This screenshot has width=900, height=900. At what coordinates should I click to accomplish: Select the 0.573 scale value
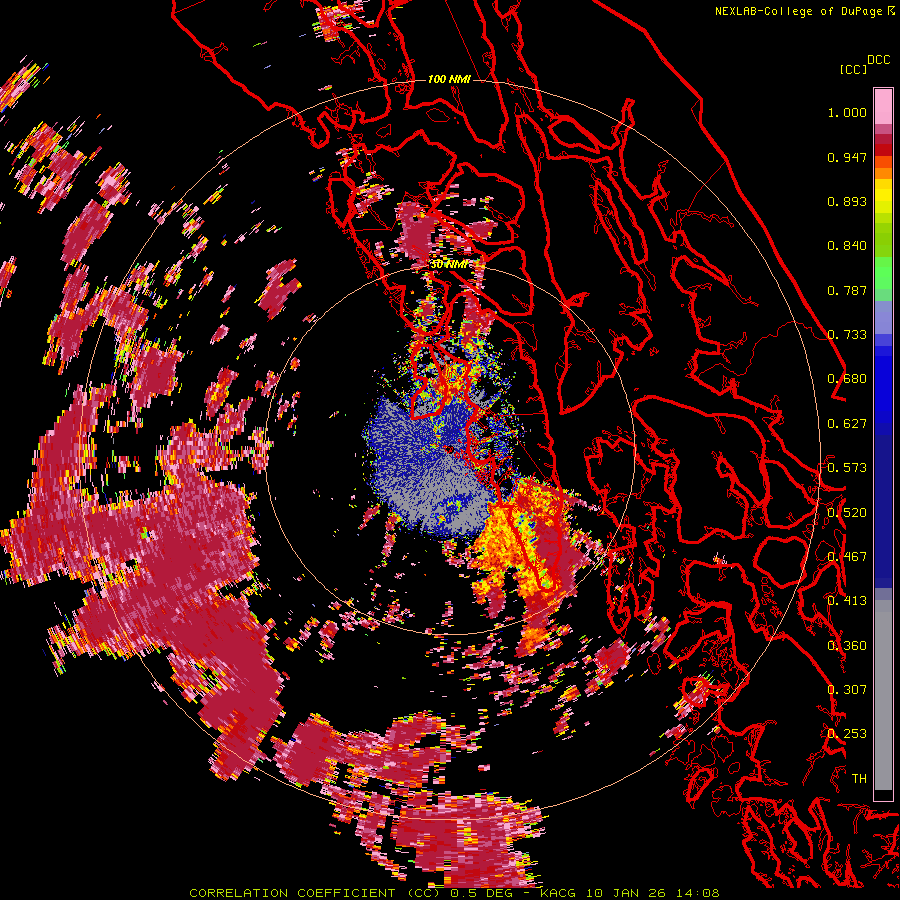tap(847, 468)
